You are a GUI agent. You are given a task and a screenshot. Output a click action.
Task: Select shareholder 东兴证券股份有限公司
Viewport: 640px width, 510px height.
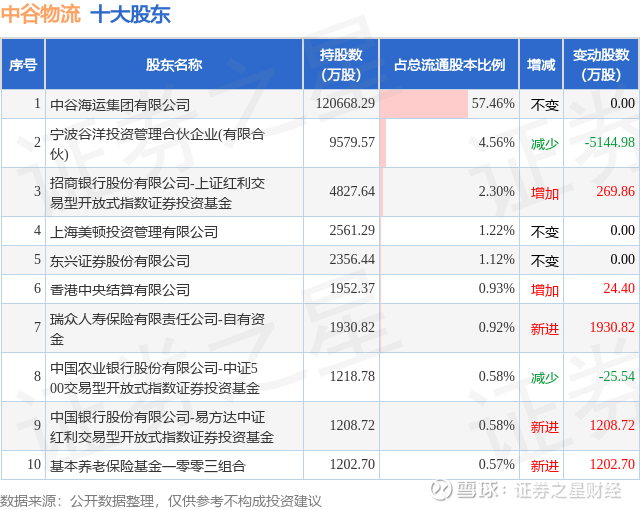pos(120,261)
